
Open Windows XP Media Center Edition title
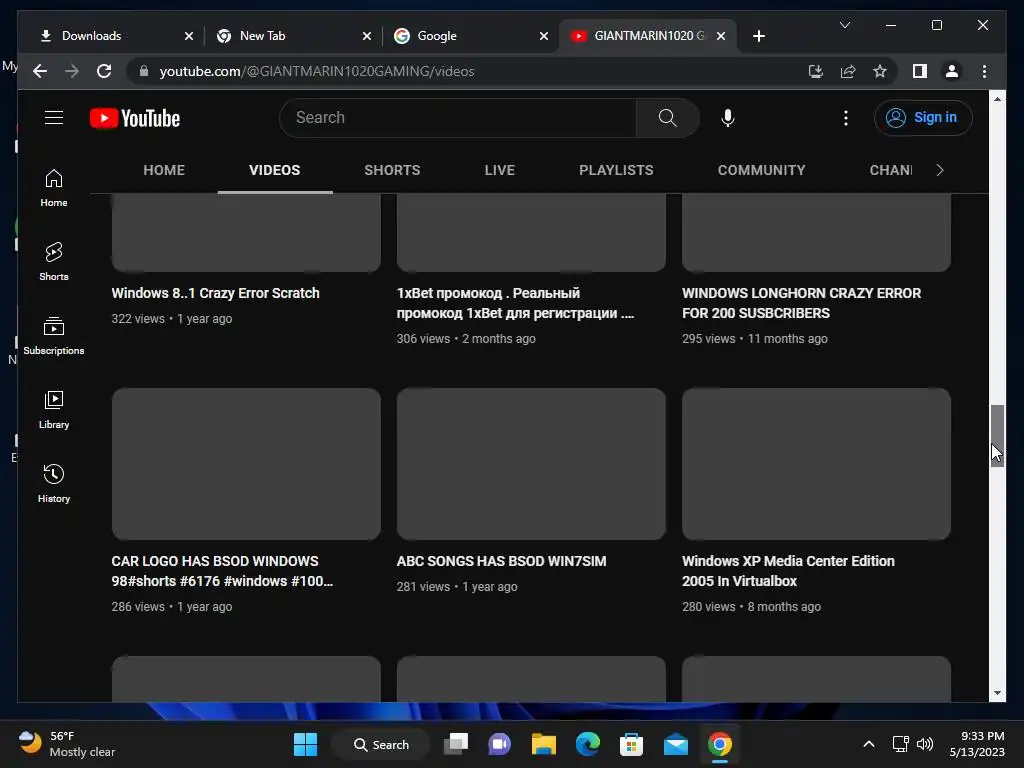(x=788, y=571)
